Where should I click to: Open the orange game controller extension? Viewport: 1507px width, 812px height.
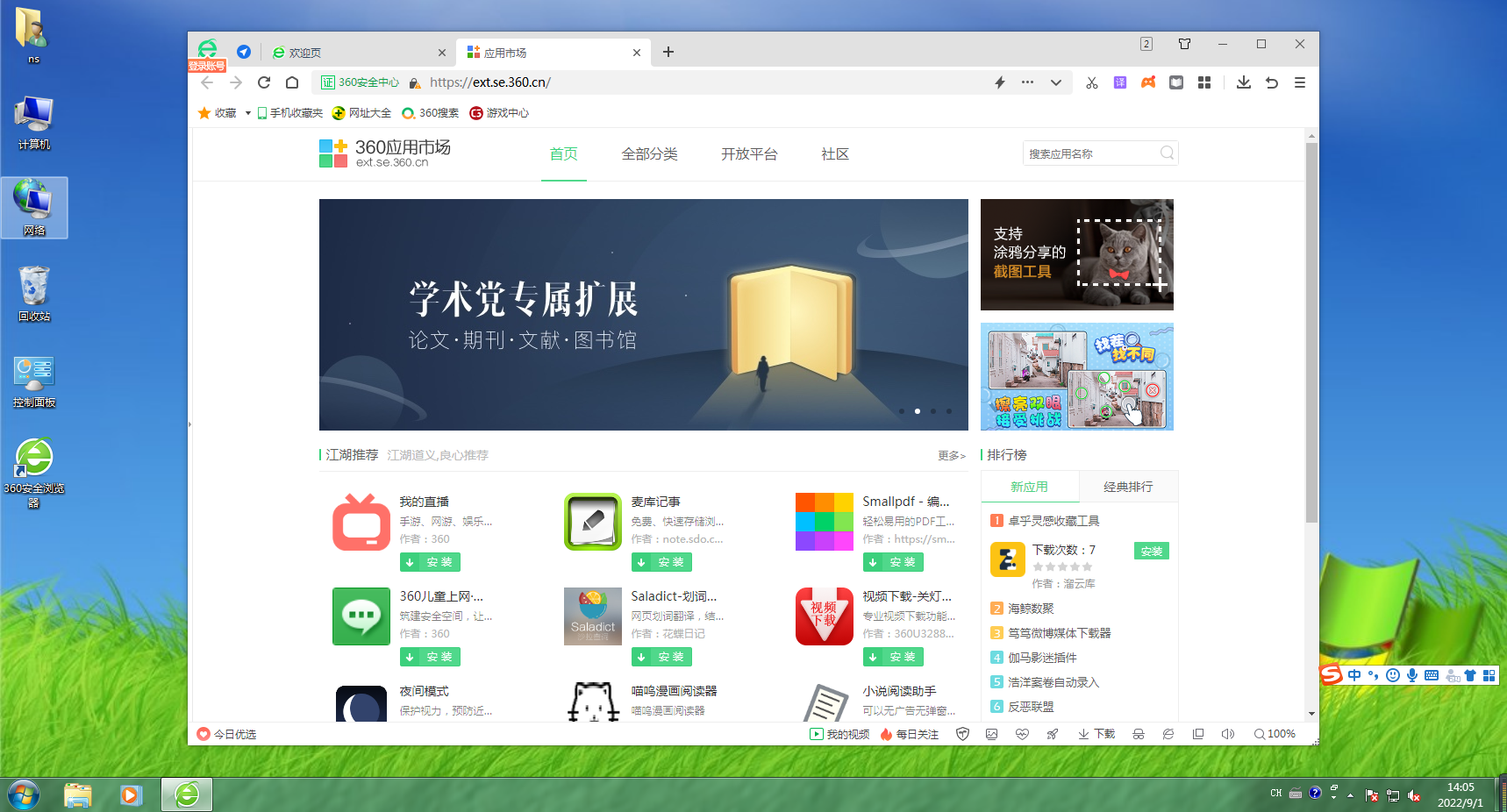pos(1148,82)
